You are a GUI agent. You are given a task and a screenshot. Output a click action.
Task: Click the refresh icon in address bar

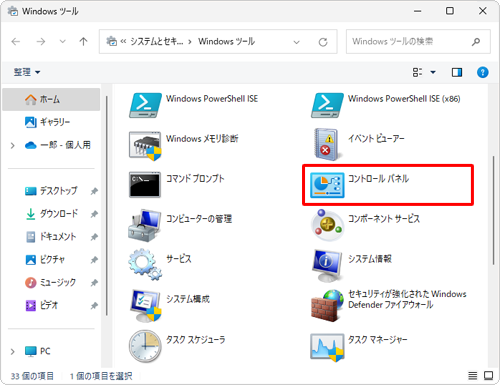tap(323, 42)
